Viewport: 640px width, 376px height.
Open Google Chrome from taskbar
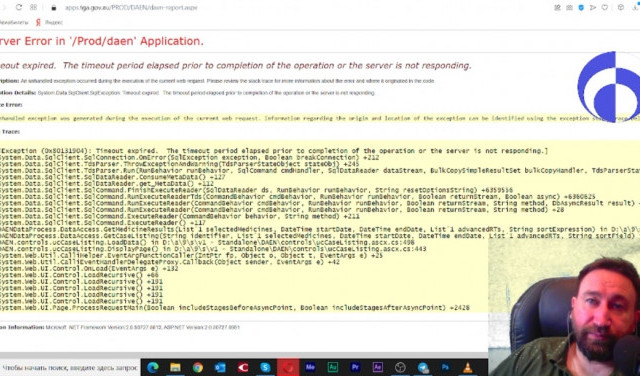tap(198, 367)
